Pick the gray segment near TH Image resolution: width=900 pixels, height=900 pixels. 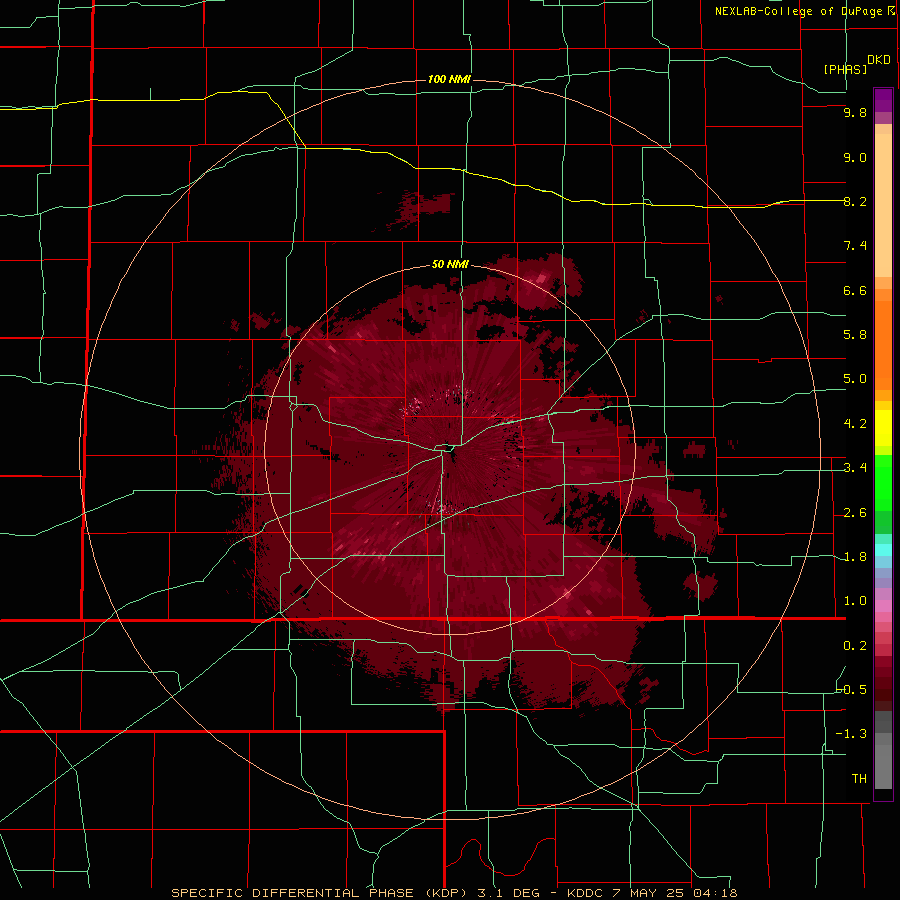click(x=883, y=766)
